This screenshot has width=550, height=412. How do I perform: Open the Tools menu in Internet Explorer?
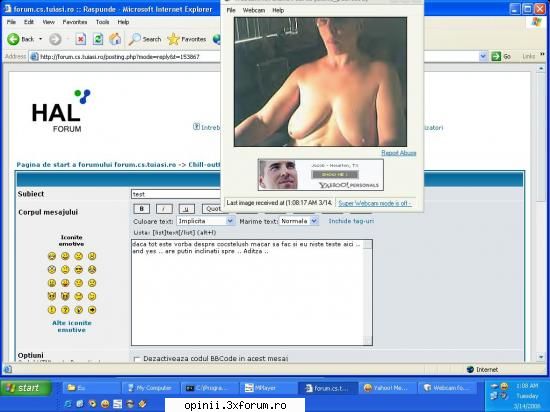tap(102, 22)
